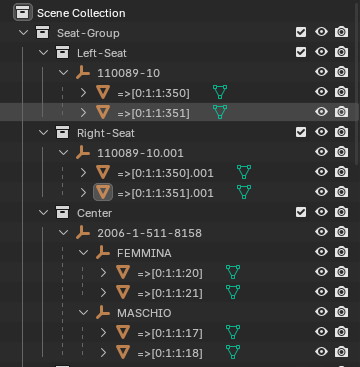Select the 110089-10.001 object name

click(140, 153)
